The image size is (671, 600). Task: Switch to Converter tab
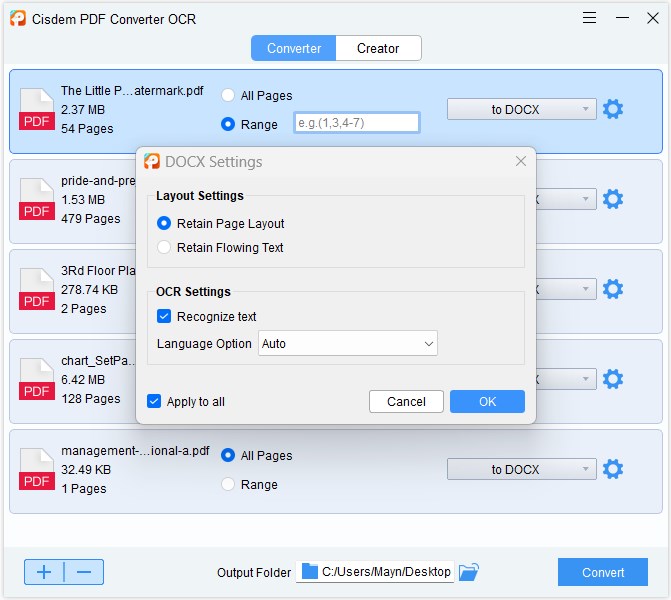294,48
